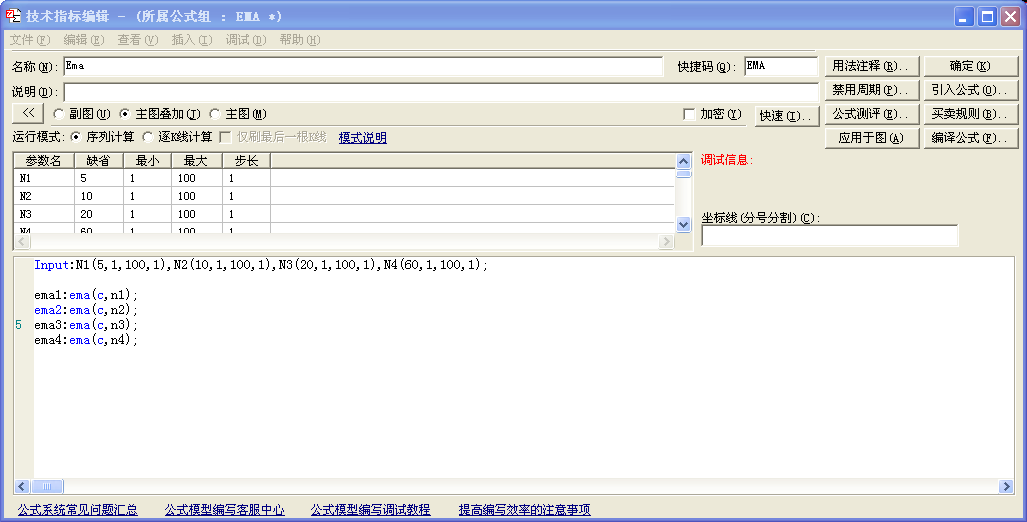Click 应用于图(A) button
Image resolution: width=1027 pixels, height=522 pixels.
(872, 138)
